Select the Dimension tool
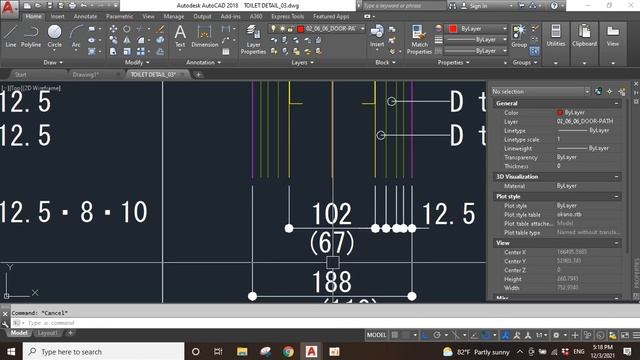640x360 pixels. [204, 36]
